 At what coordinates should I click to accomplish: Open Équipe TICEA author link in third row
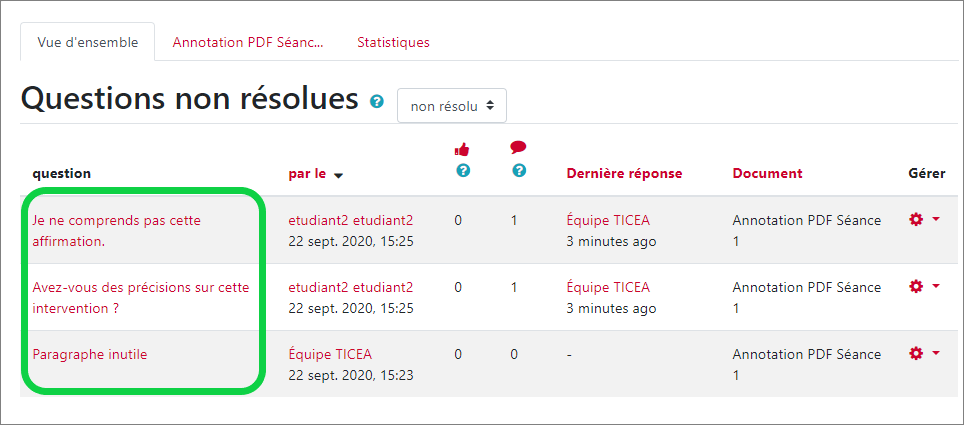point(331,354)
